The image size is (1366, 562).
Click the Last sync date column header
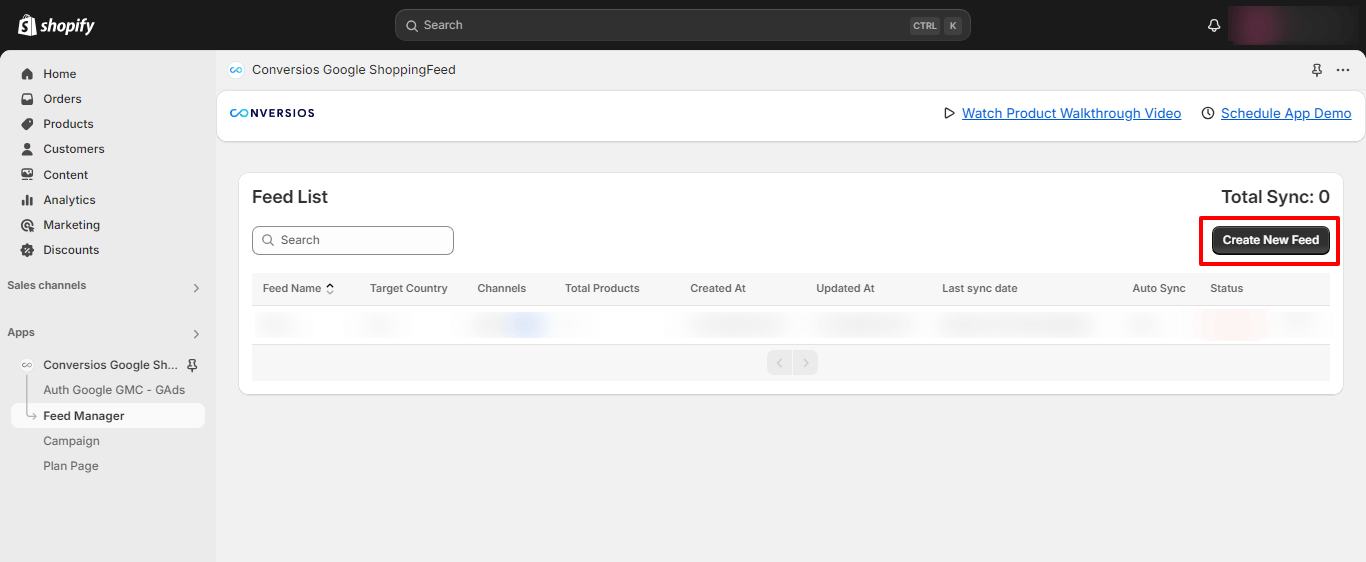980,288
